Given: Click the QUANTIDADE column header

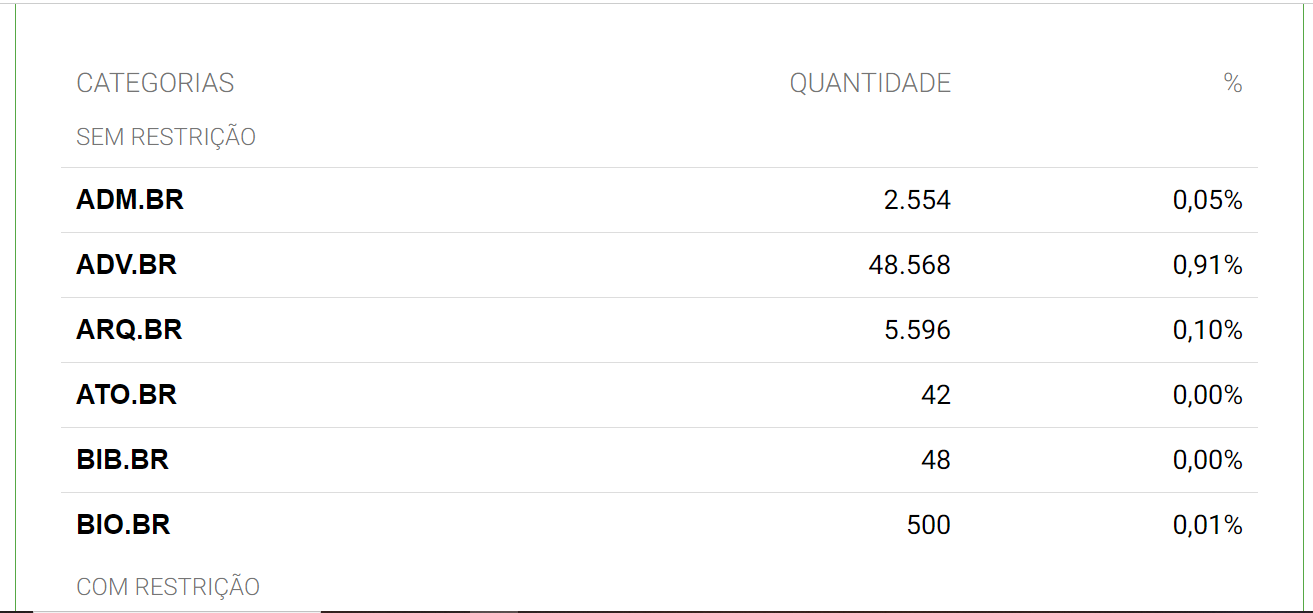Looking at the screenshot, I should [870, 83].
